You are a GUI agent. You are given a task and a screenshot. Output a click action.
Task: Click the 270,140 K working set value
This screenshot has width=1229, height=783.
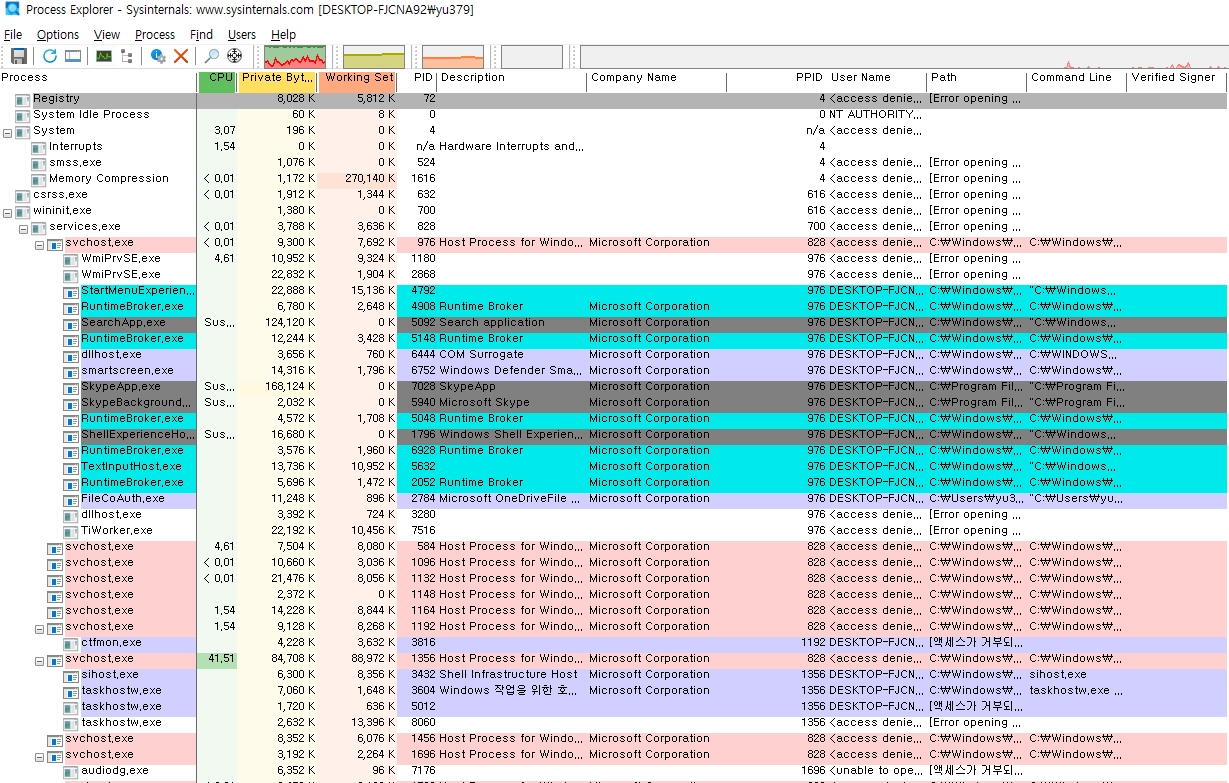(x=358, y=179)
